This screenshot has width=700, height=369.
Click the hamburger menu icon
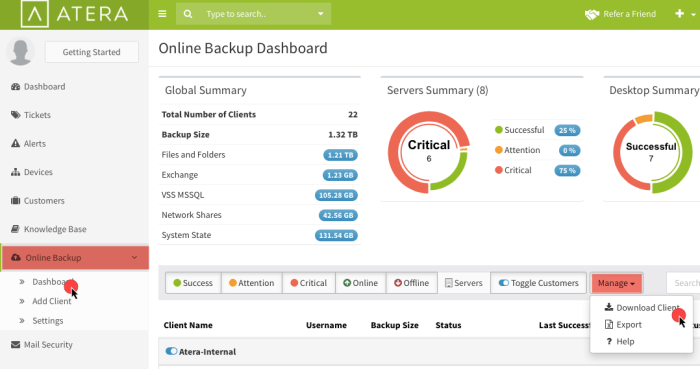(162, 14)
